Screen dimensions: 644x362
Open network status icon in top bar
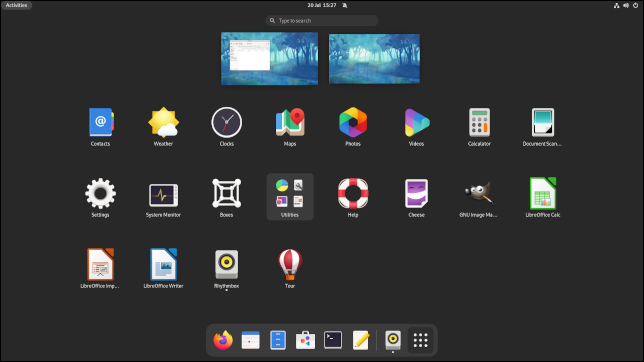616,5
